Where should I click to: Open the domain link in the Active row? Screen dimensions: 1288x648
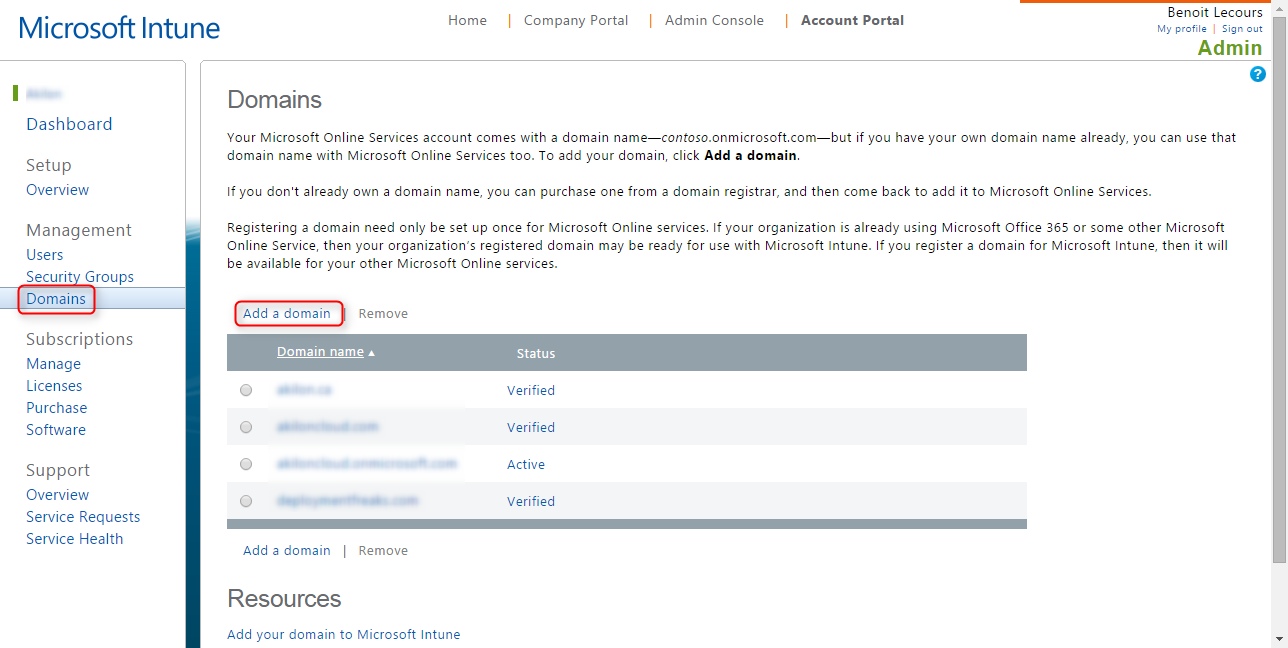[366, 464]
